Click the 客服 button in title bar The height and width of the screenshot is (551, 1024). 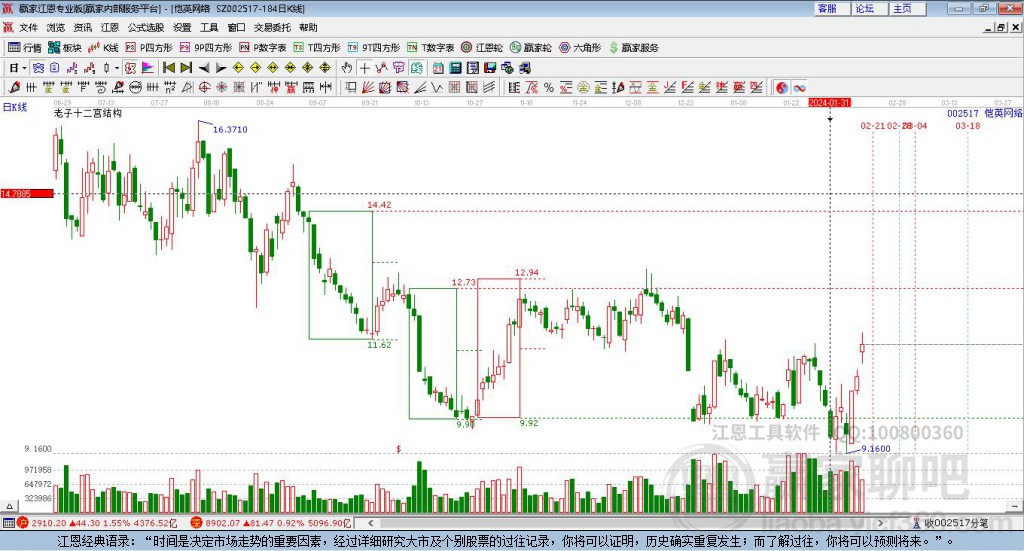tap(832, 8)
